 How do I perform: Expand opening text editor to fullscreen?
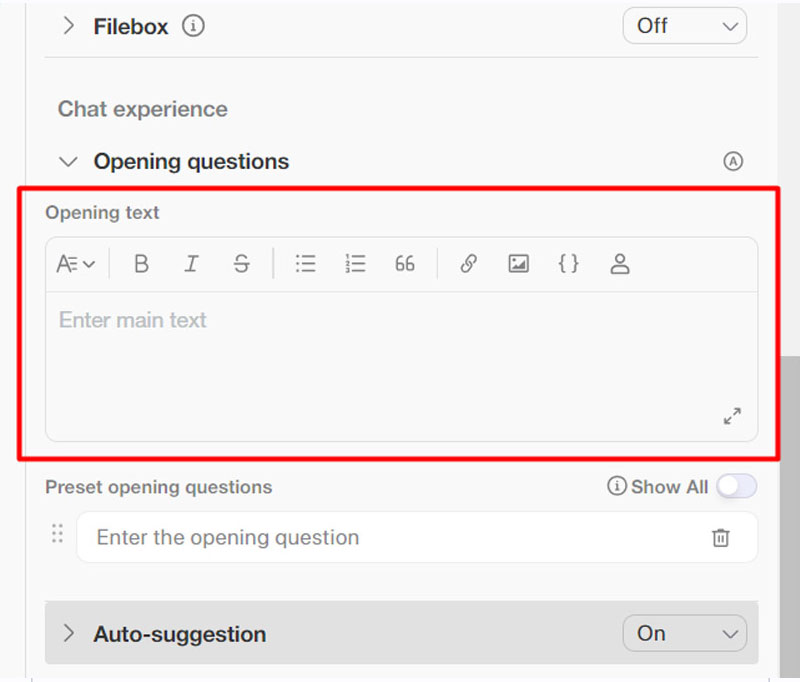point(732,416)
